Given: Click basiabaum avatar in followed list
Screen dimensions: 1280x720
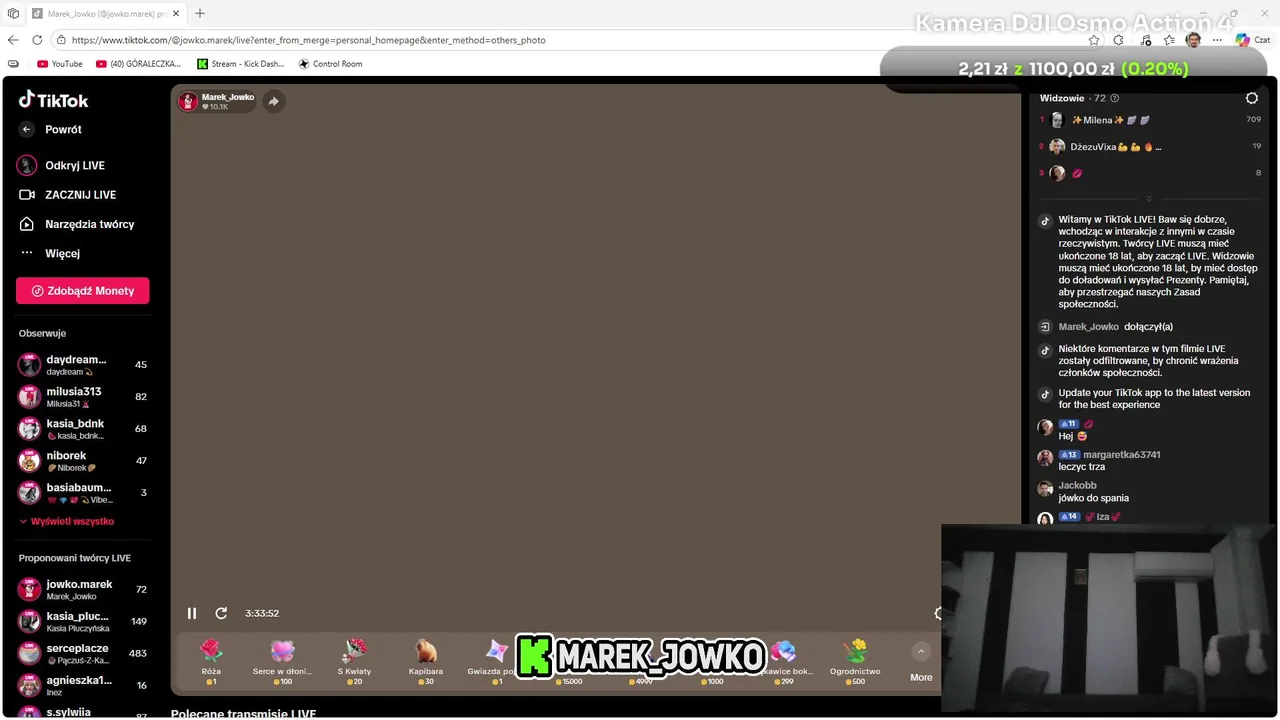Looking at the screenshot, I should [29, 492].
